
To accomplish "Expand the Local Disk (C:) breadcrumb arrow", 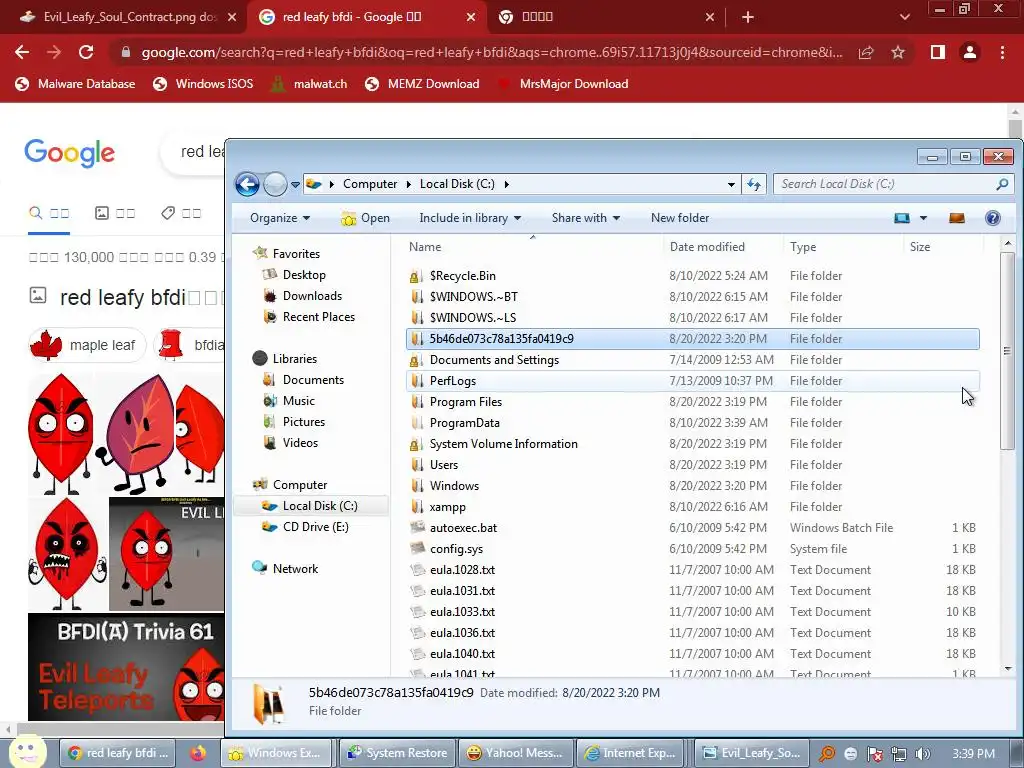I will tap(506, 184).
